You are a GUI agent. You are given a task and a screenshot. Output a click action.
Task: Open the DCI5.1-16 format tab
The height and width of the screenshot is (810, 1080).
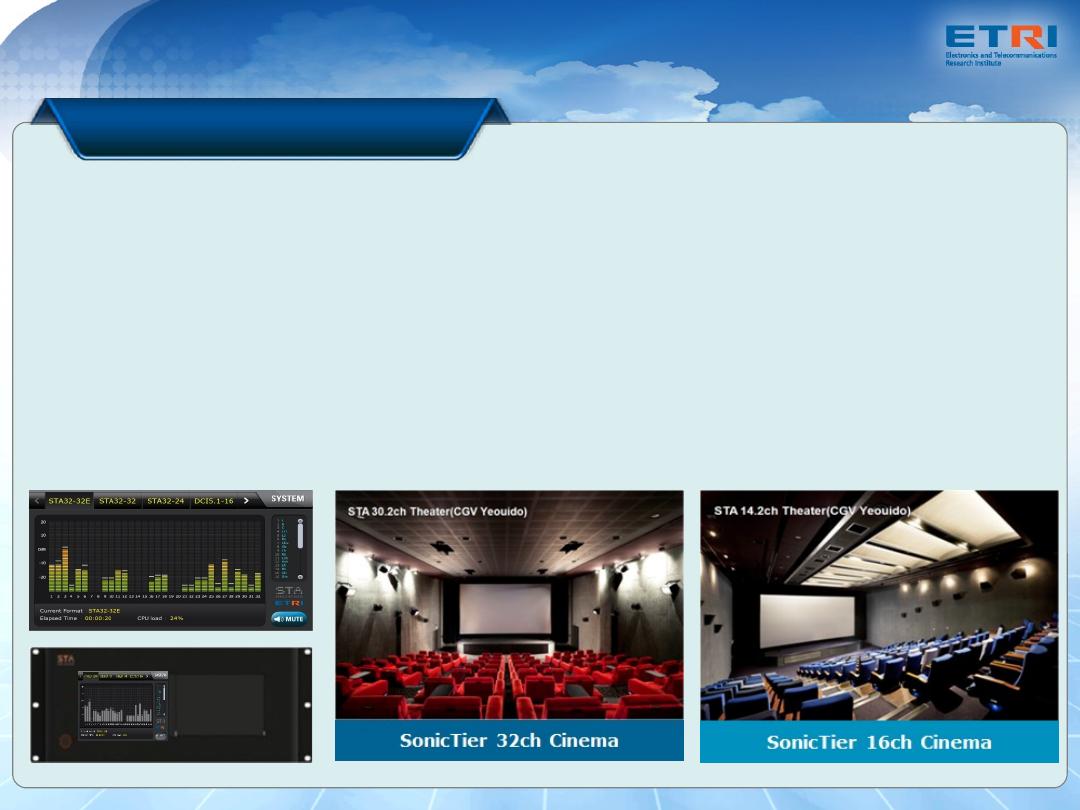tap(214, 501)
